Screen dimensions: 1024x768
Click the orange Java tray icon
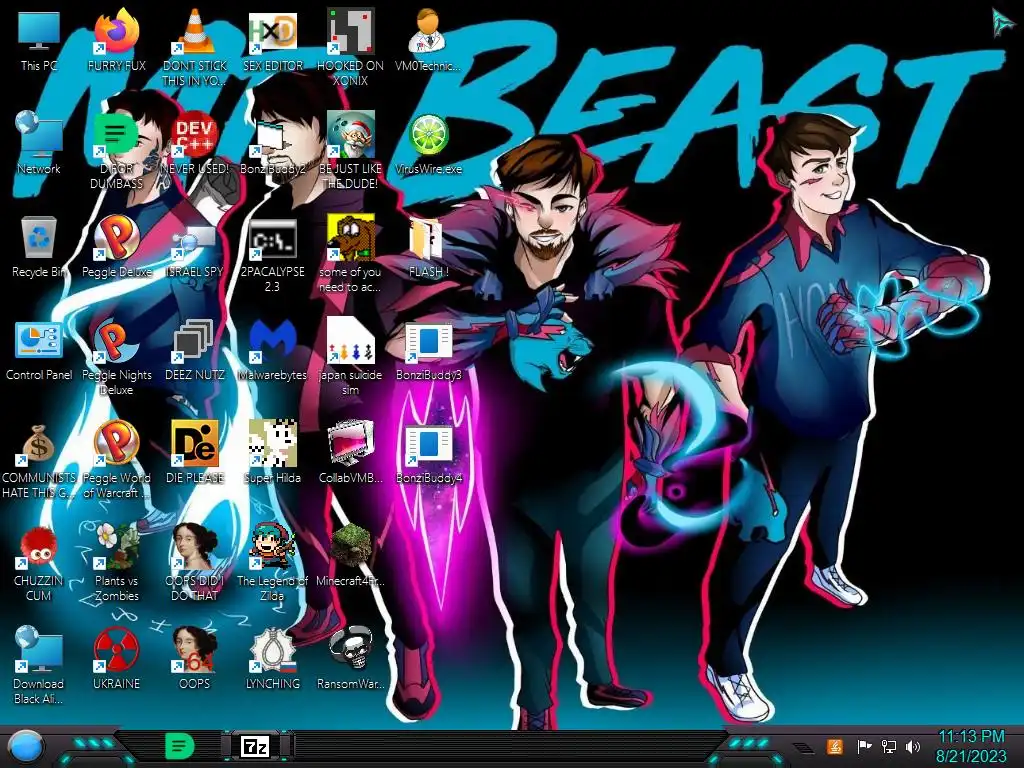(x=835, y=746)
